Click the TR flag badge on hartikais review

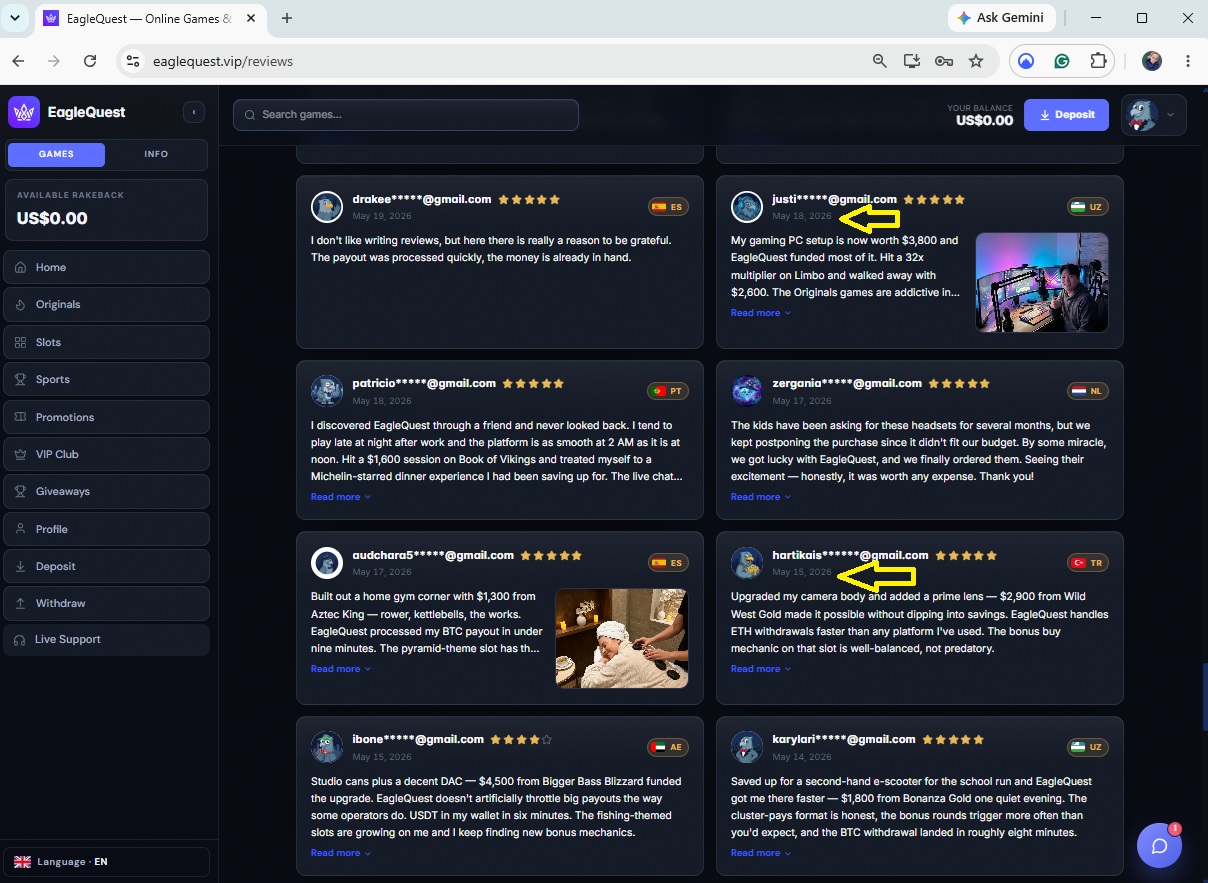(1088, 563)
